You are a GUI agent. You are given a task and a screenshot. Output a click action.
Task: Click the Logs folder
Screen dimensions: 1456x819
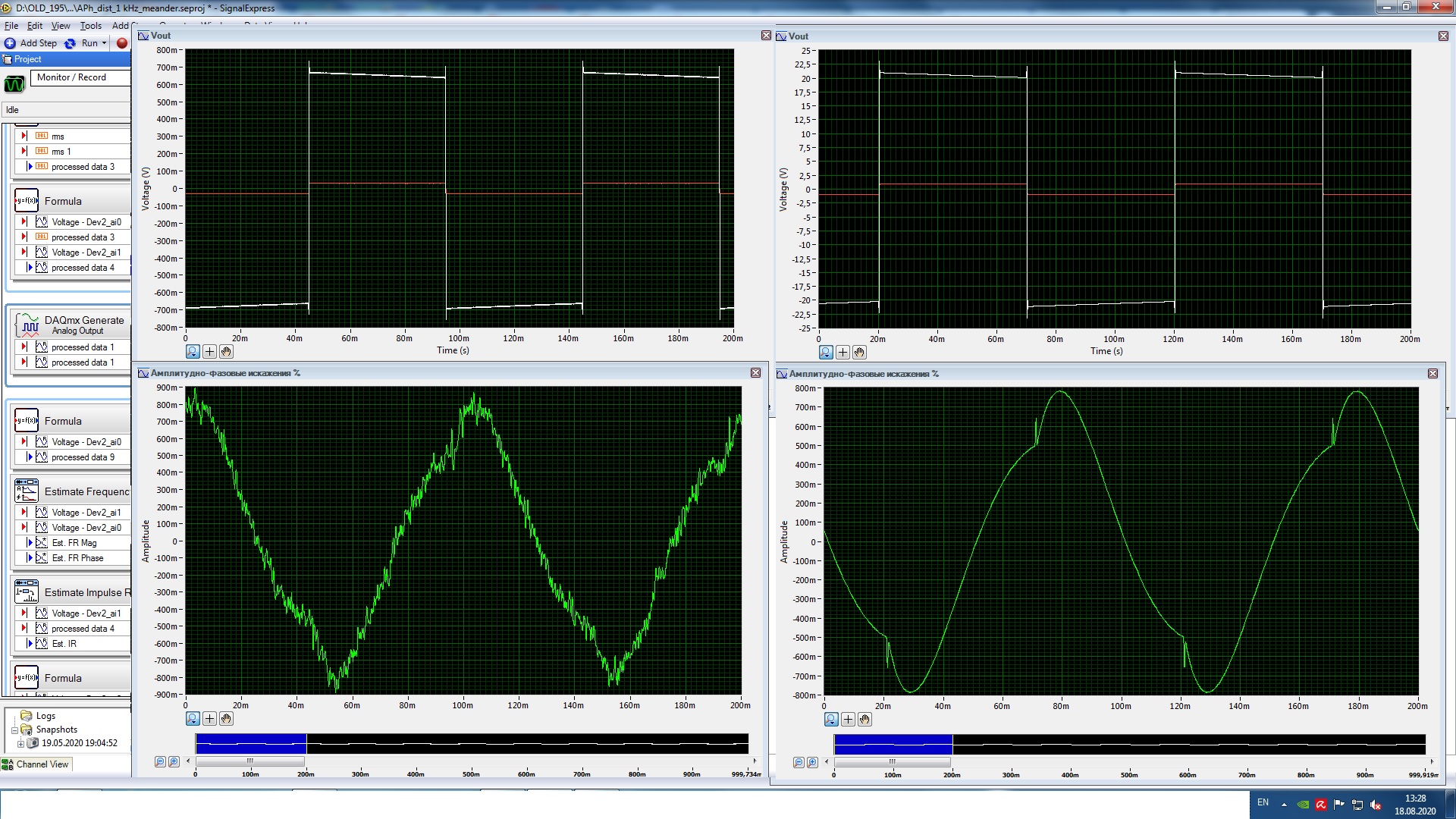click(38, 716)
